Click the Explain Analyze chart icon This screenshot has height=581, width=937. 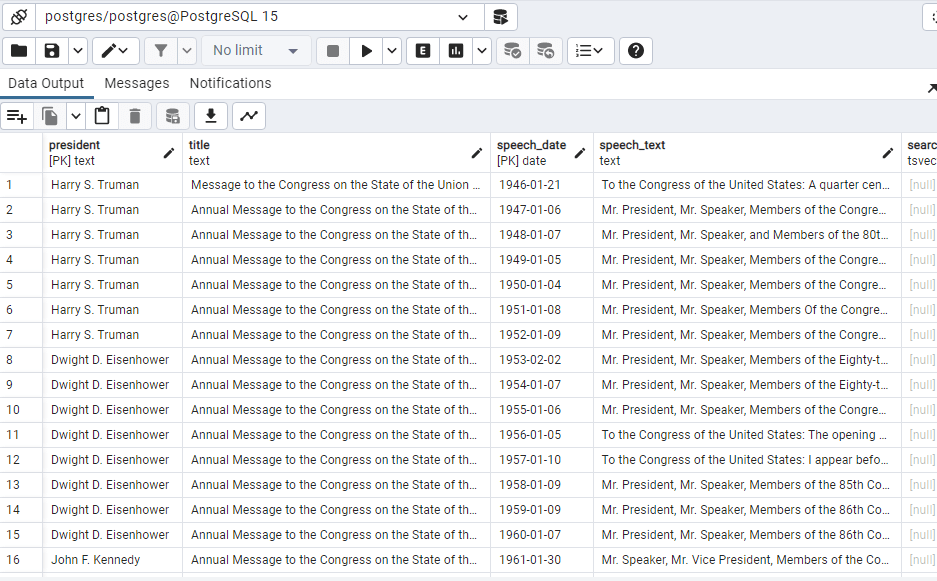coord(456,51)
